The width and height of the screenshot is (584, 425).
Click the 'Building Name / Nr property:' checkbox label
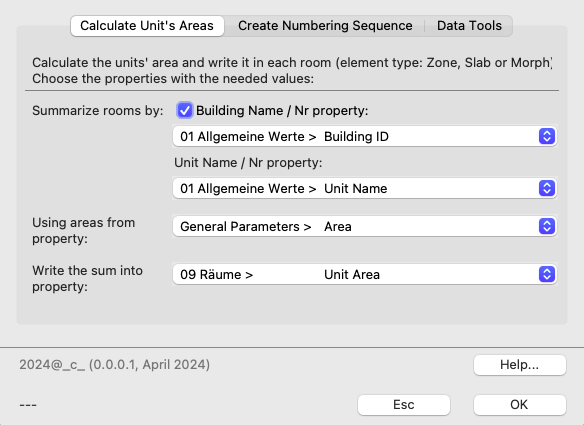tap(282, 111)
